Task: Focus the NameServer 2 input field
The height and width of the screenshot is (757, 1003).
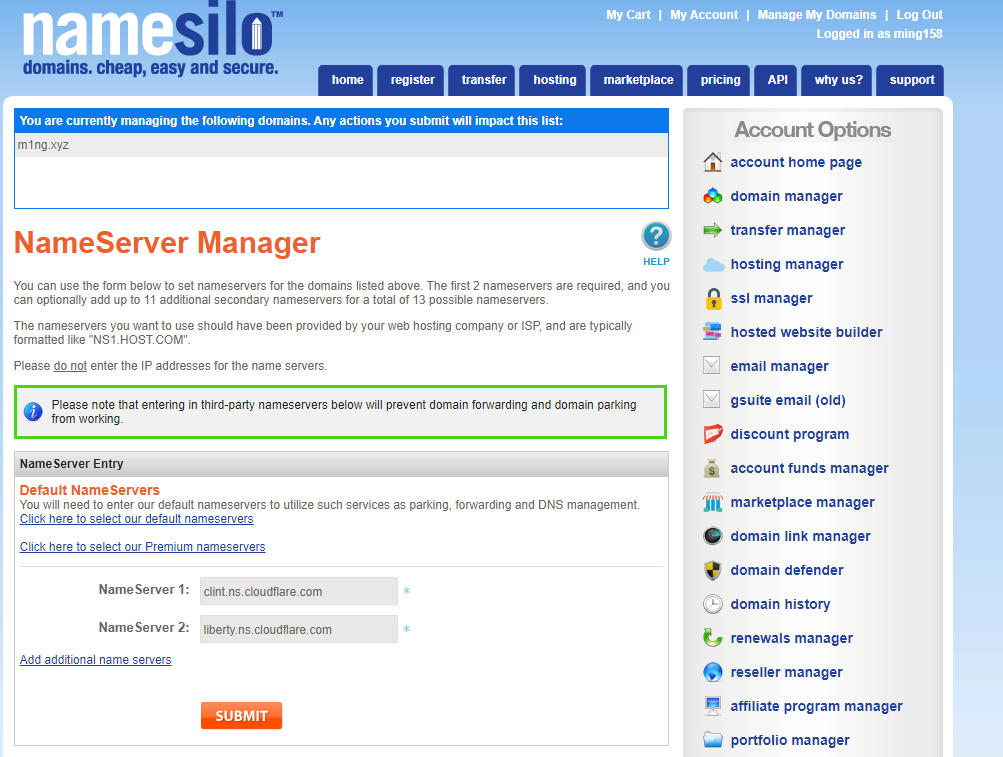Action: click(299, 629)
